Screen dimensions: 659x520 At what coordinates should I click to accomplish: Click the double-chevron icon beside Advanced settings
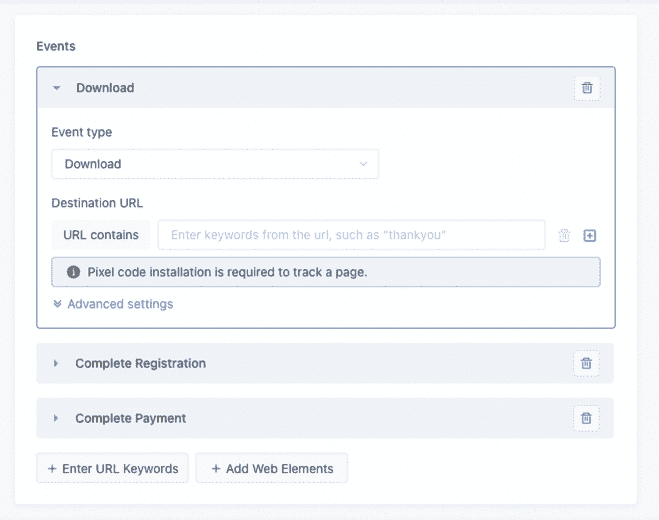point(58,304)
